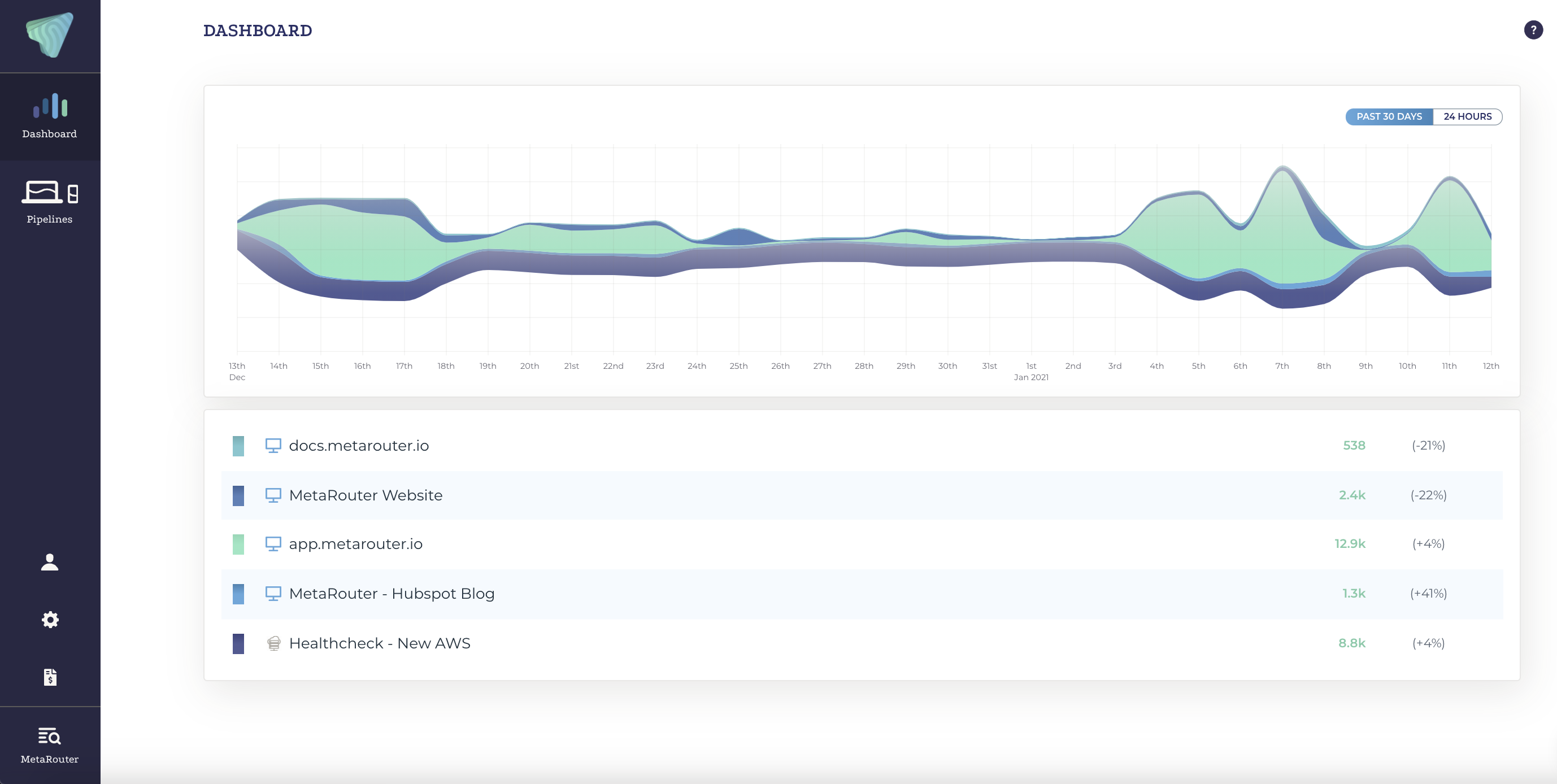Open the Pipelines sidebar item
This screenshot has height=784, width=1557.
click(x=50, y=203)
